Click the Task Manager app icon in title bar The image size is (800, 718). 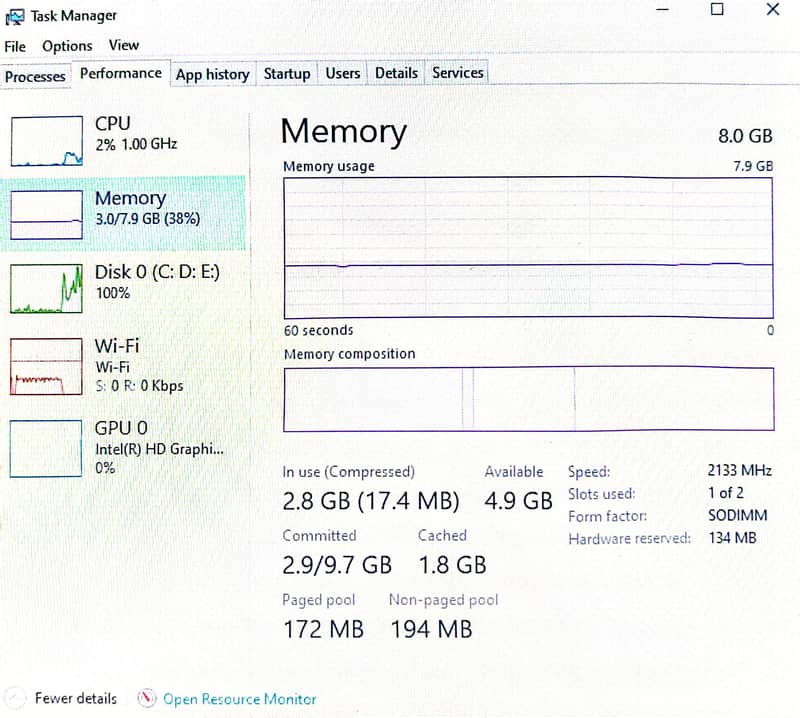(x=15, y=16)
